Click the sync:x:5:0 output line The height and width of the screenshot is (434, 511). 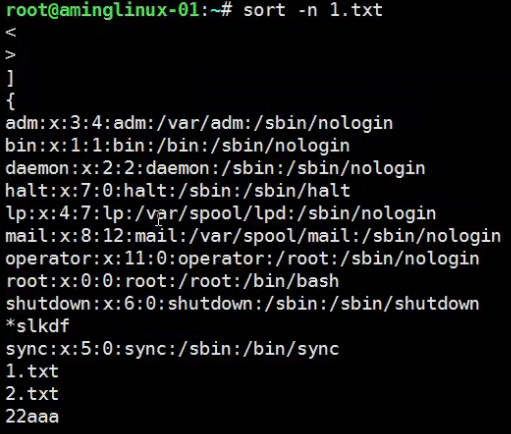(172, 349)
